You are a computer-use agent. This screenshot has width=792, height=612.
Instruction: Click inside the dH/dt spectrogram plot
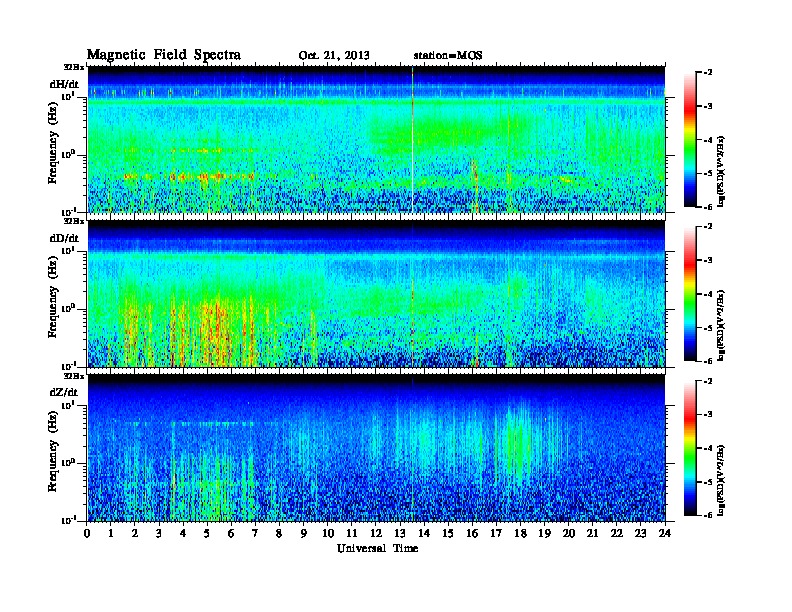click(376, 139)
